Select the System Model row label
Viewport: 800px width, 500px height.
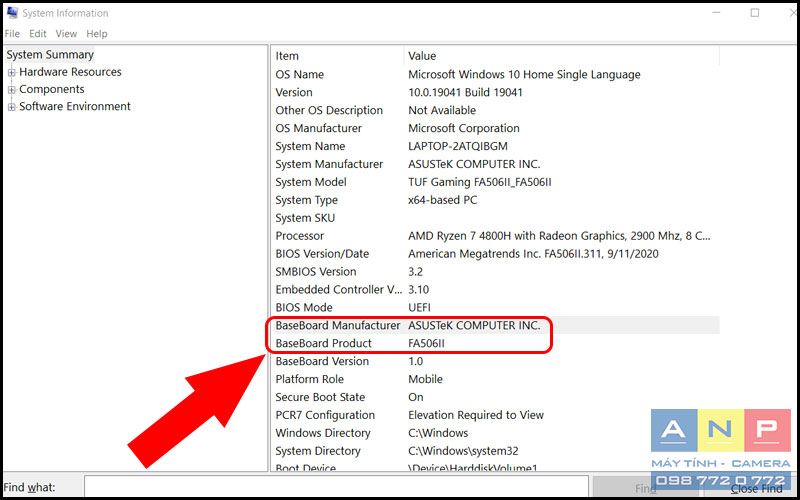(x=311, y=182)
